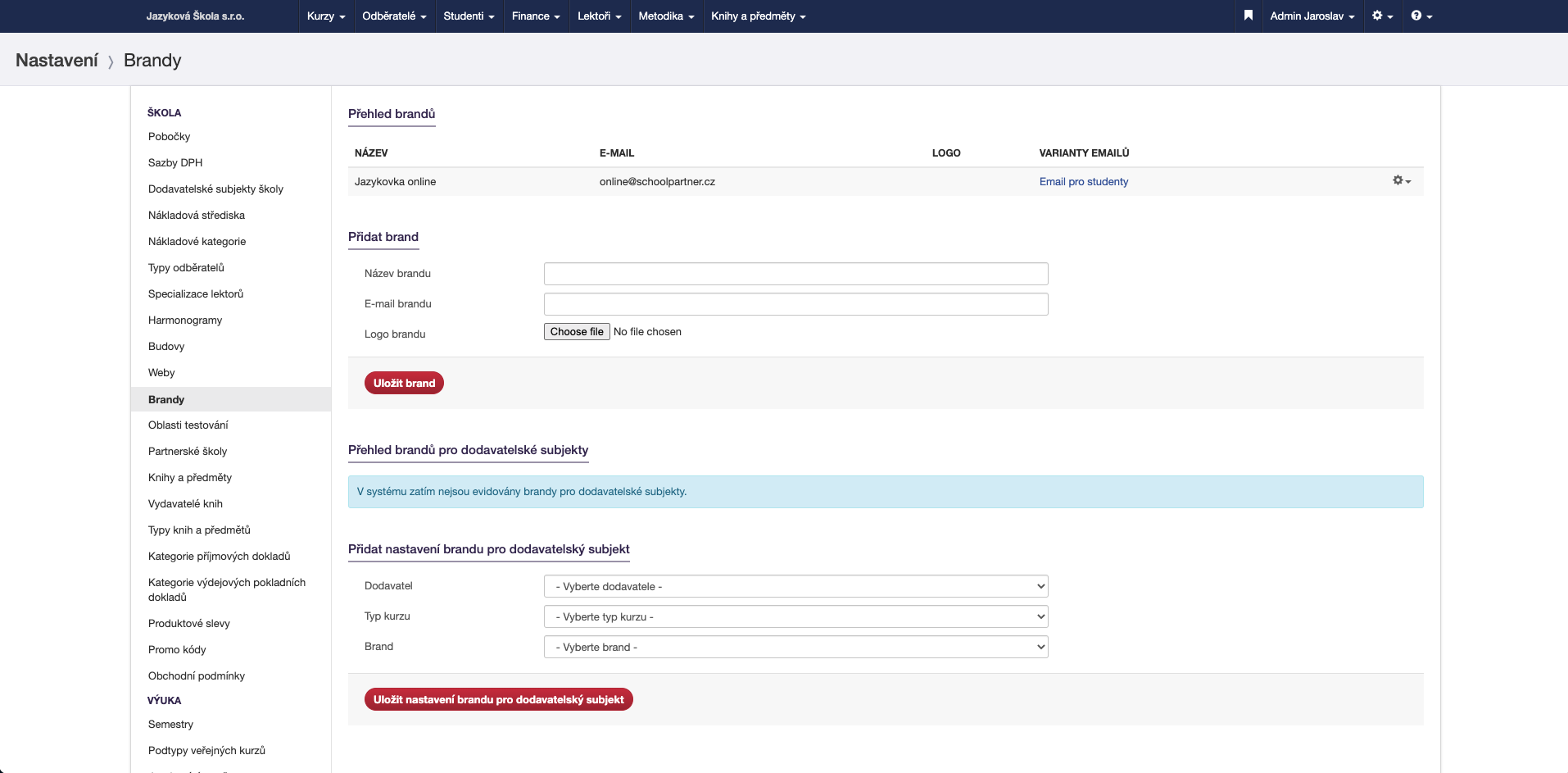Open the help question mark menu
Image resolution: width=1568 pixels, height=773 pixels.
tap(1421, 16)
